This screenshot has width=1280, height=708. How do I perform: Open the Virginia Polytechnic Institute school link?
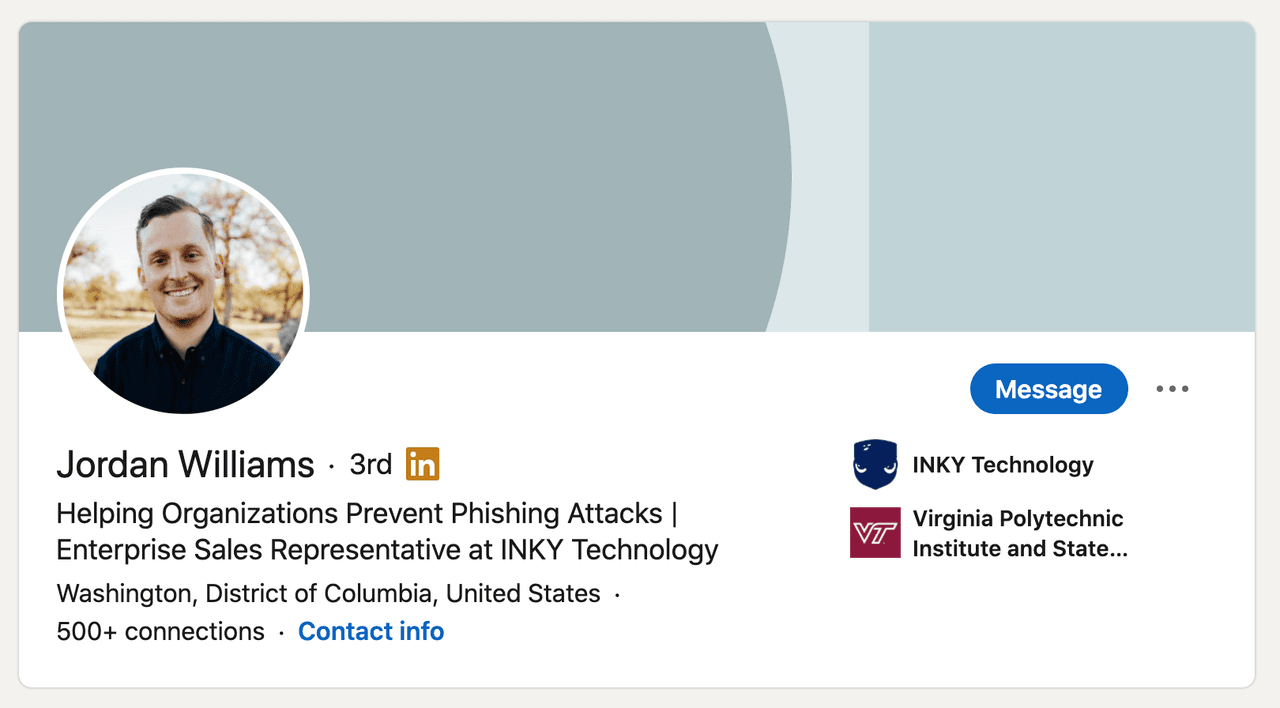pyautogui.click(x=1018, y=533)
